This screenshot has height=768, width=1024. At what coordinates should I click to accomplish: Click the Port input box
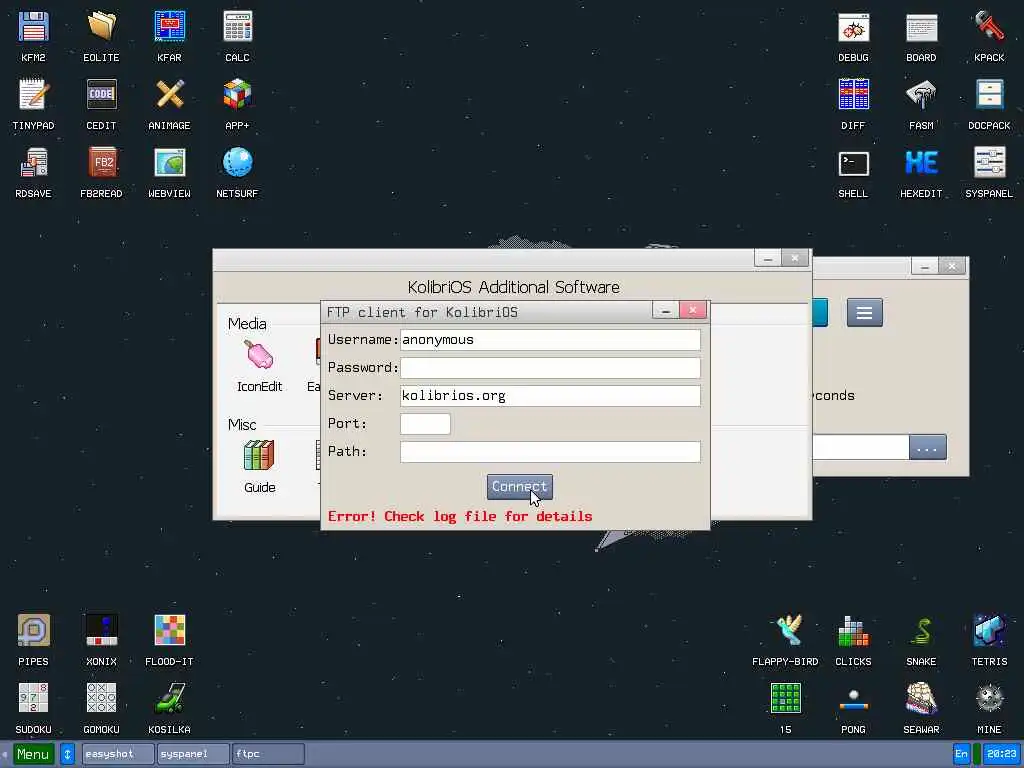click(425, 424)
